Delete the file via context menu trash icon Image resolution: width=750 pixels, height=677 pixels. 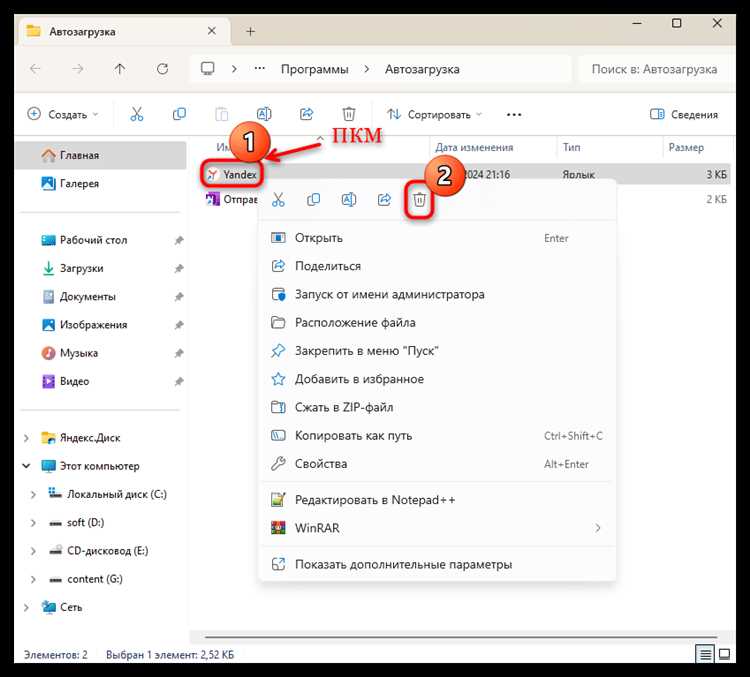(x=419, y=200)
